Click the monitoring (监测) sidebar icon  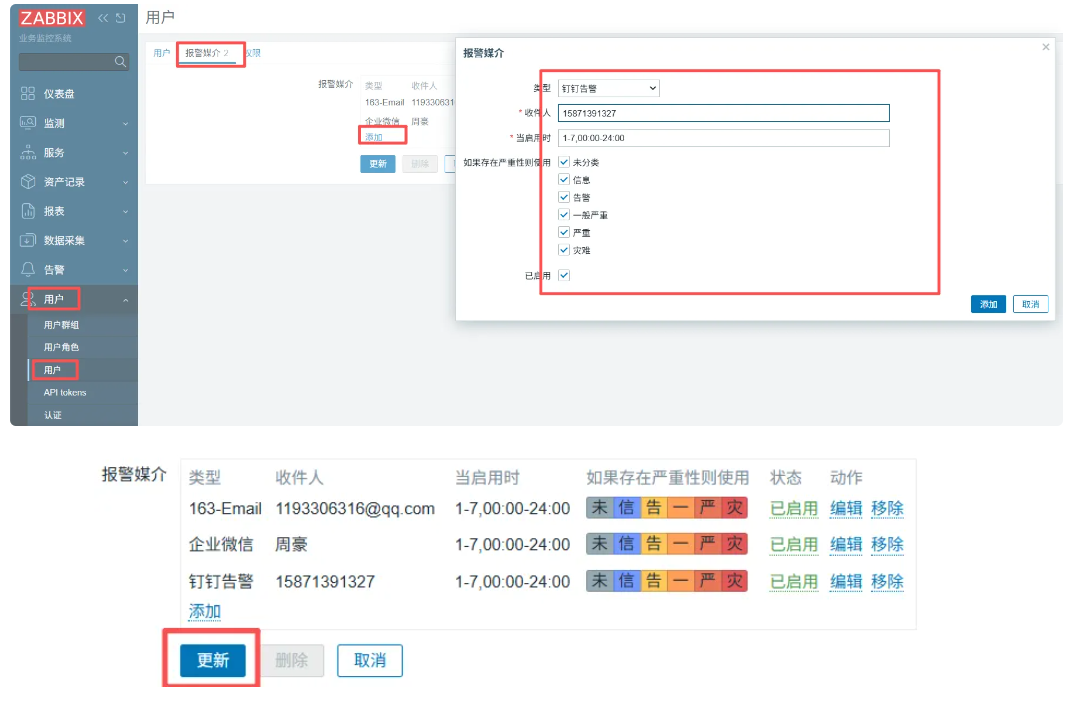pos(28,123)
